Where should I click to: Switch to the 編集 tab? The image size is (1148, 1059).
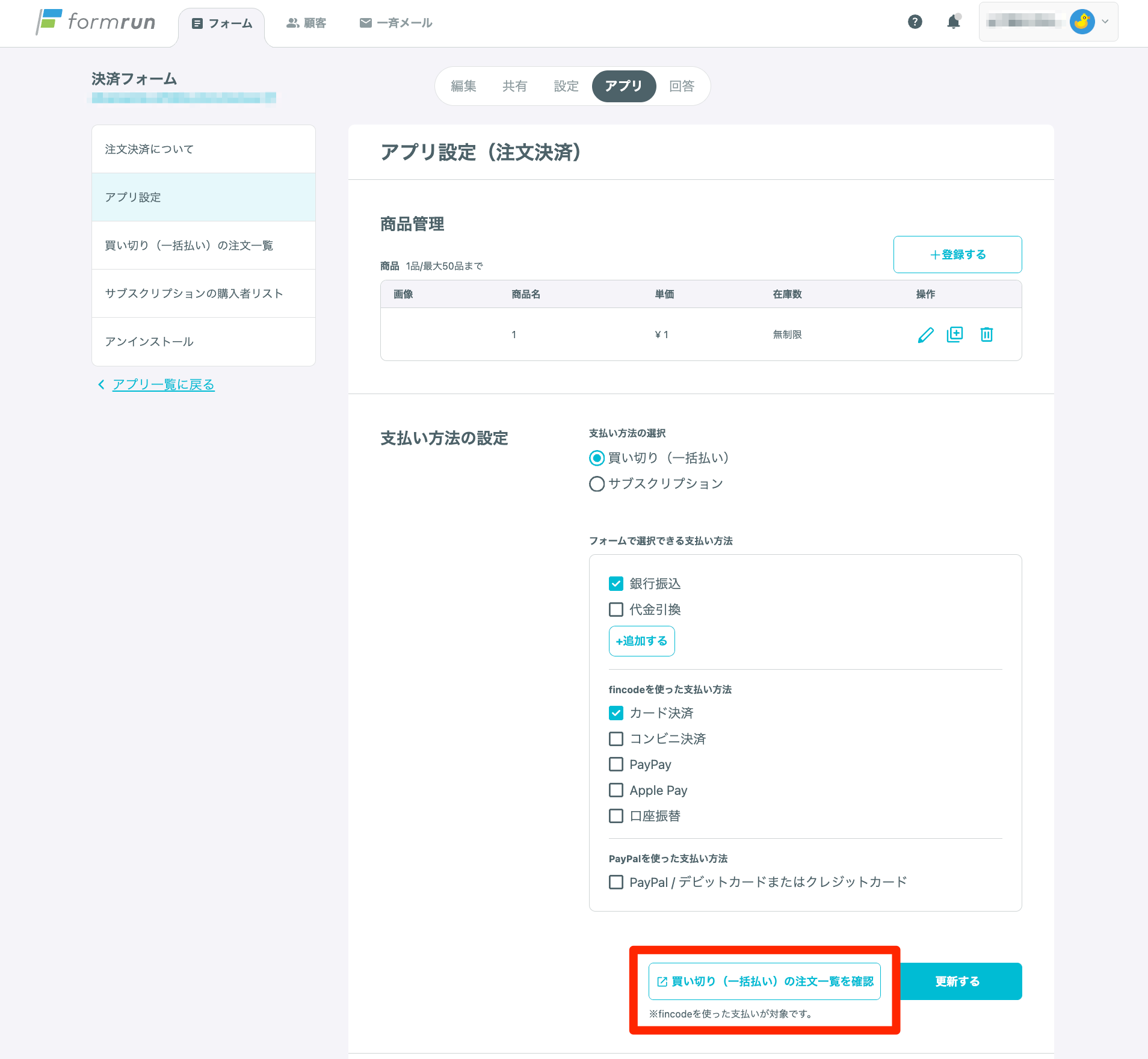(463, 86)
